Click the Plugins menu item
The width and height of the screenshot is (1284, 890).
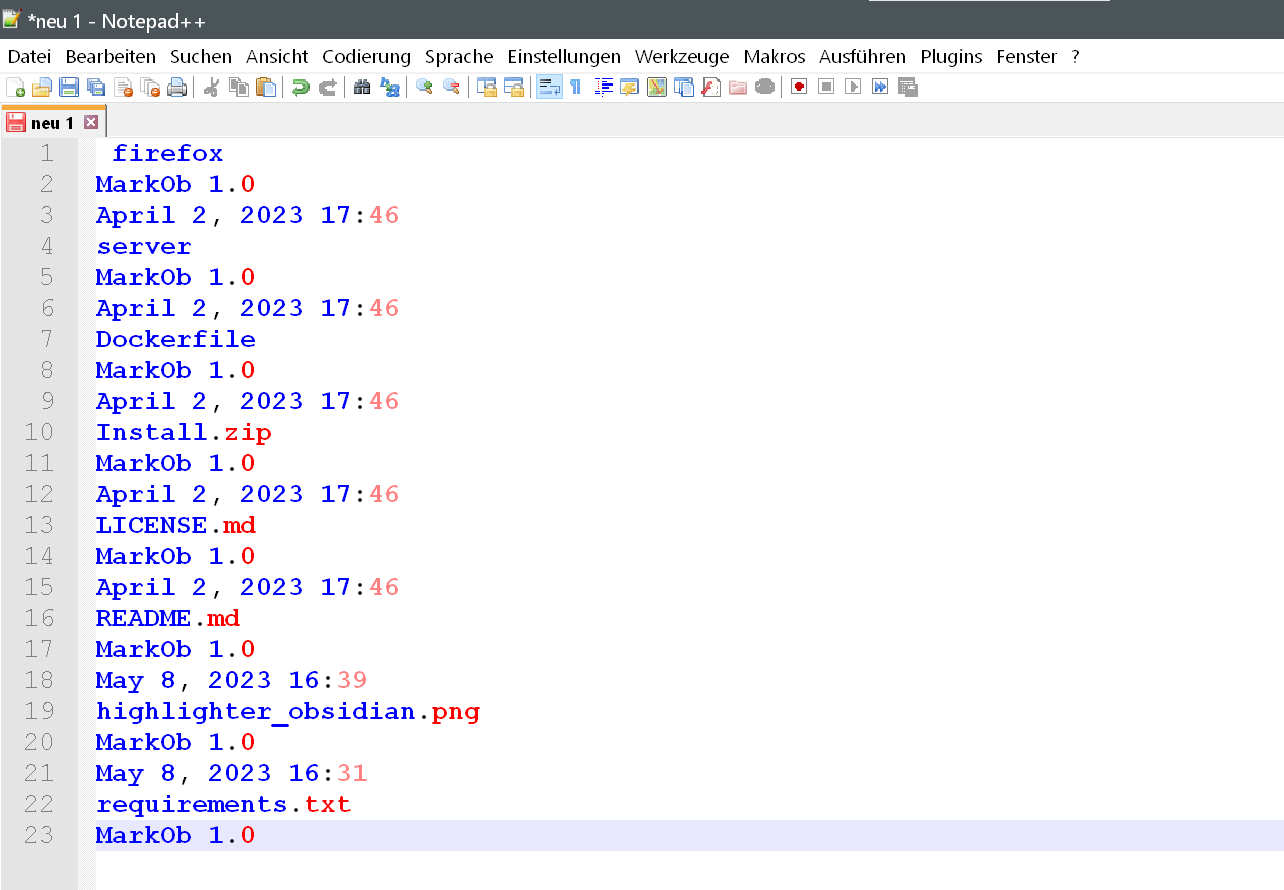click(x=950, y=57)
